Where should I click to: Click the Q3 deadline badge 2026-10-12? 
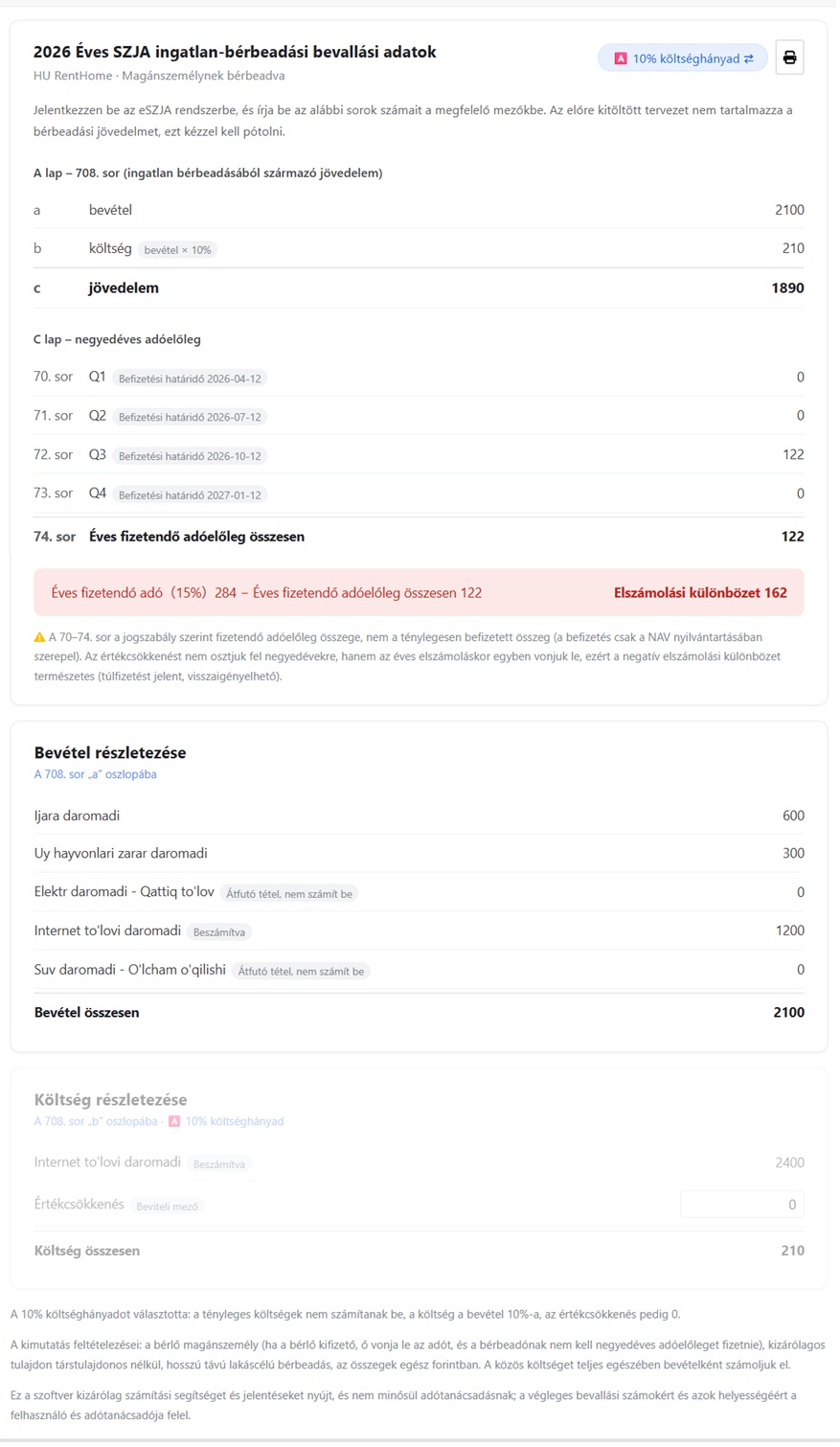click(x=190, y=456)
